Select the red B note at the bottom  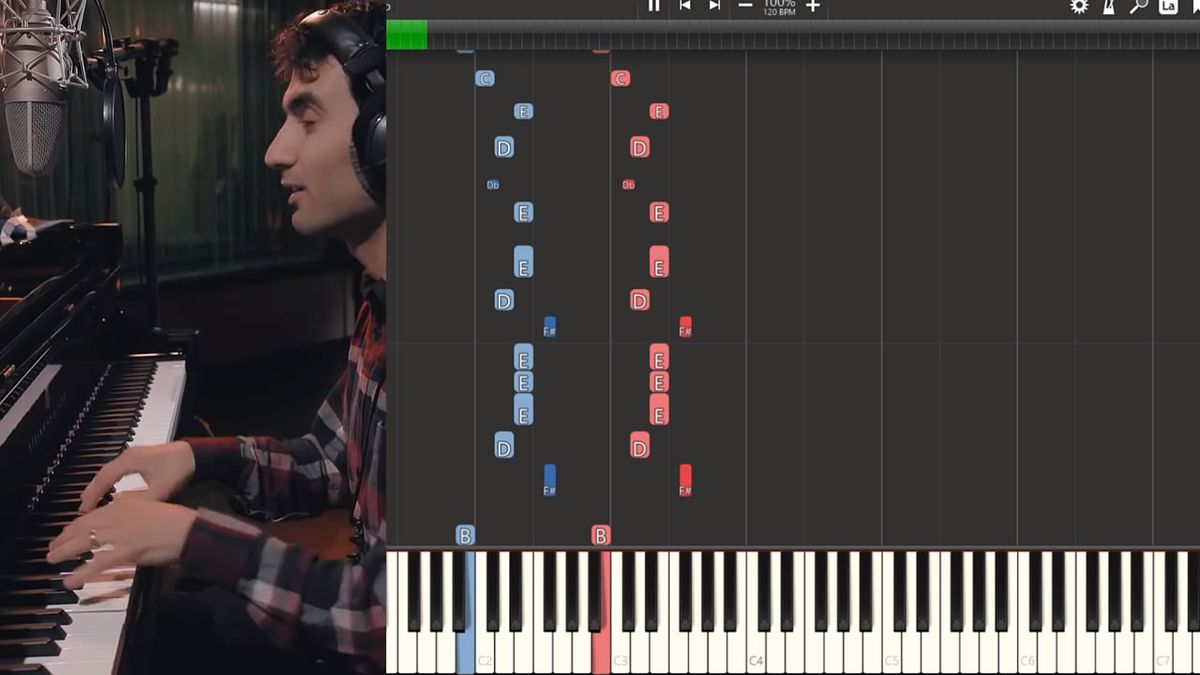pos(600,535)
